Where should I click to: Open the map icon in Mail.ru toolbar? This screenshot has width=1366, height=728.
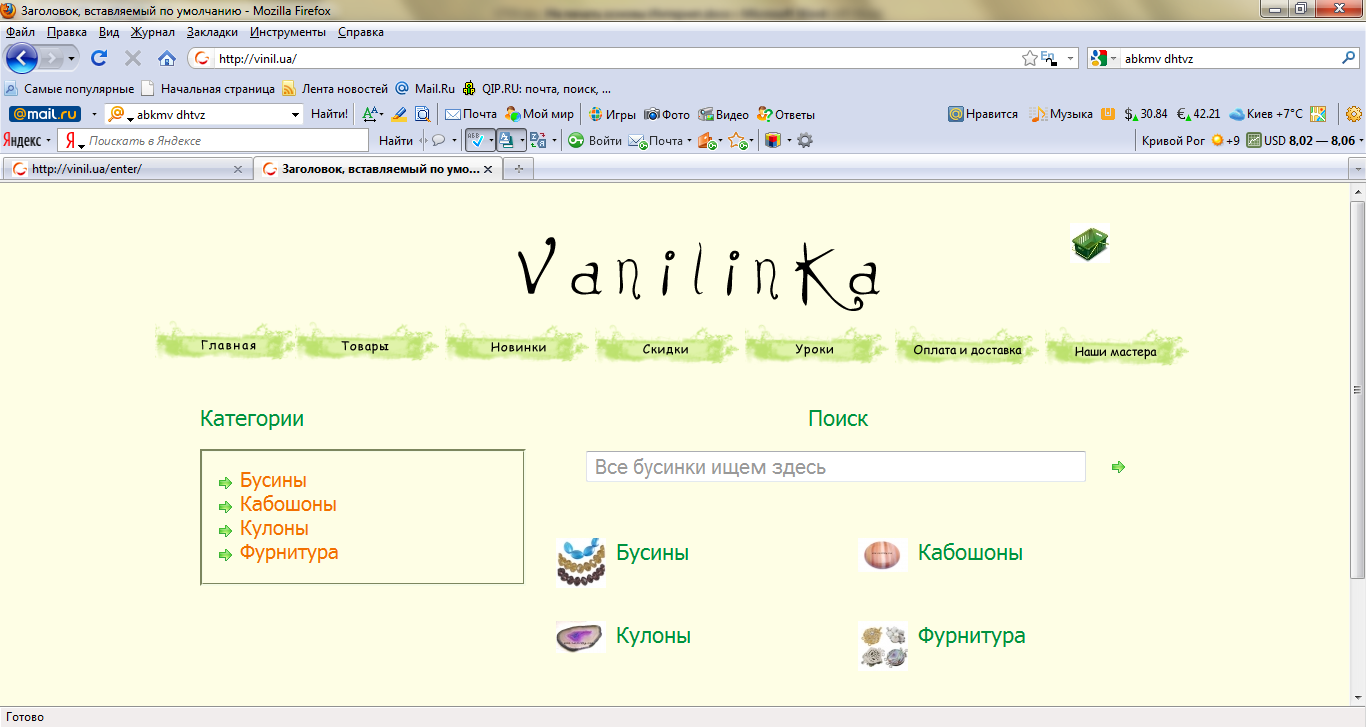(x=1318, y=114)
